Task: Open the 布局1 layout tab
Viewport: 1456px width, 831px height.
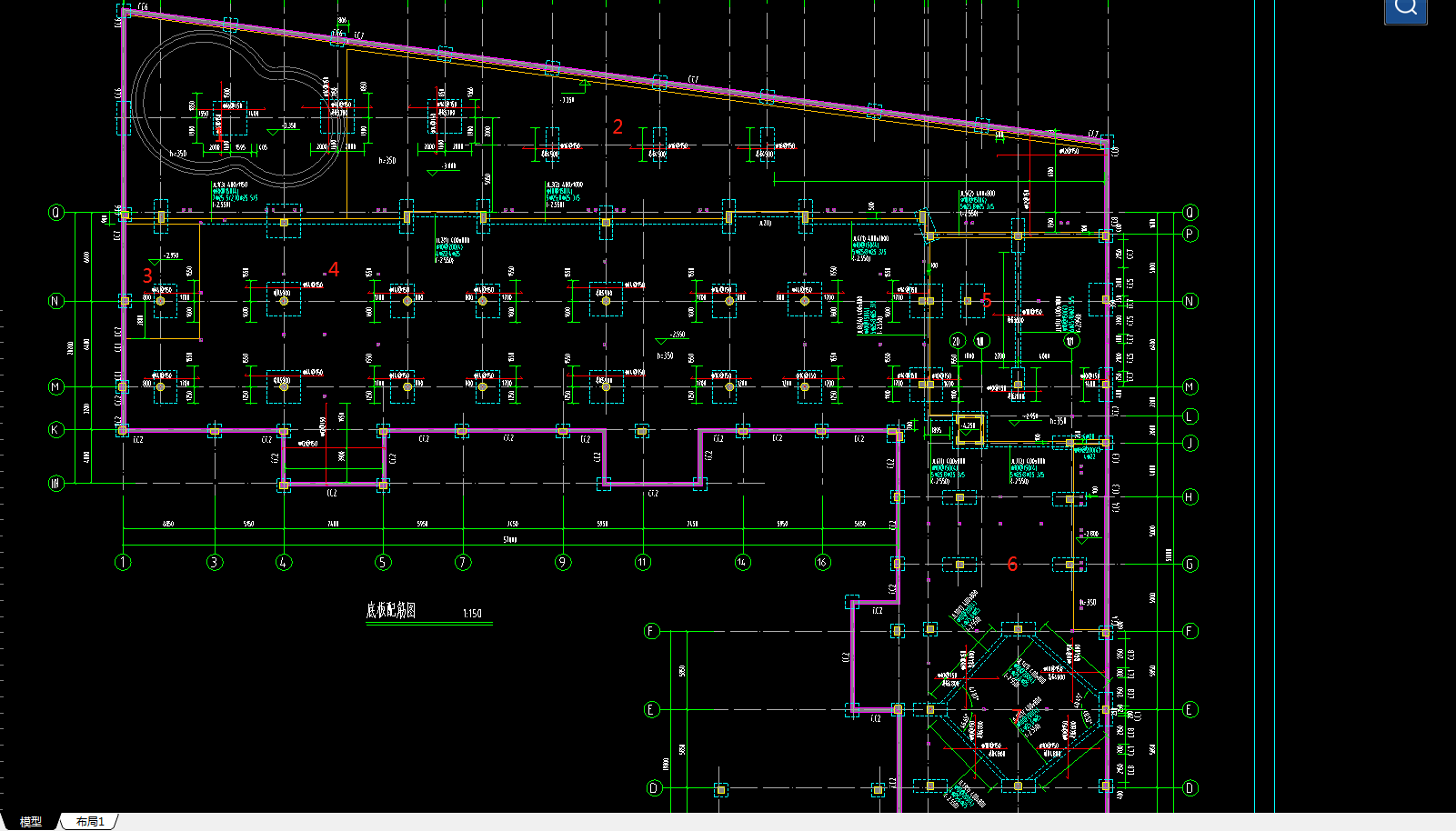Action: click(x=90, y=821)
